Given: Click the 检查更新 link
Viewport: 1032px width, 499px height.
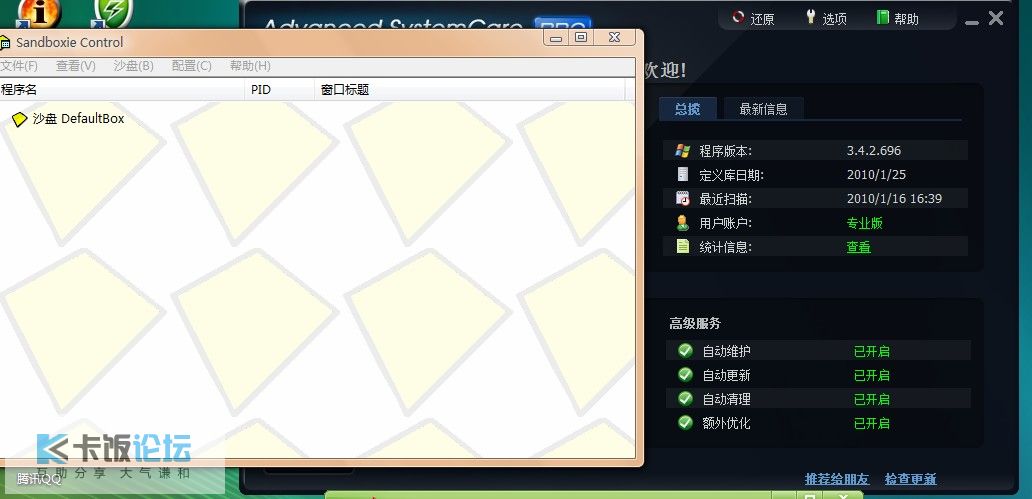Looking at the screenshot, I should [910, 479].
